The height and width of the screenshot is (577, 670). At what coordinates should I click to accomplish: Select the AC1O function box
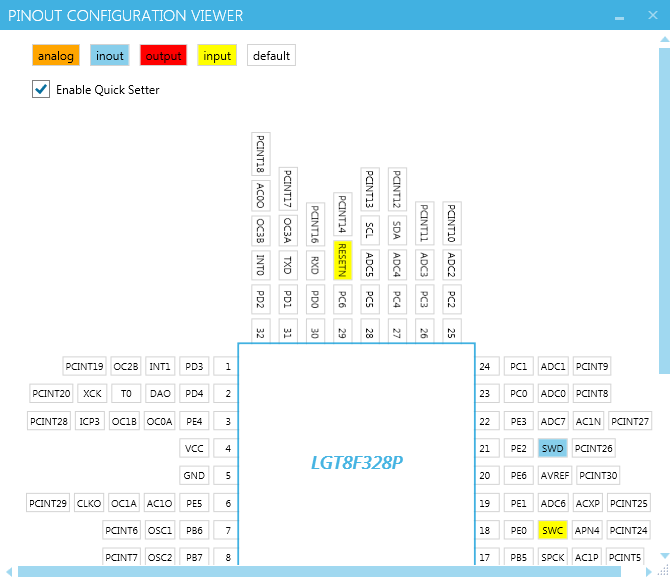click(159, 503)
